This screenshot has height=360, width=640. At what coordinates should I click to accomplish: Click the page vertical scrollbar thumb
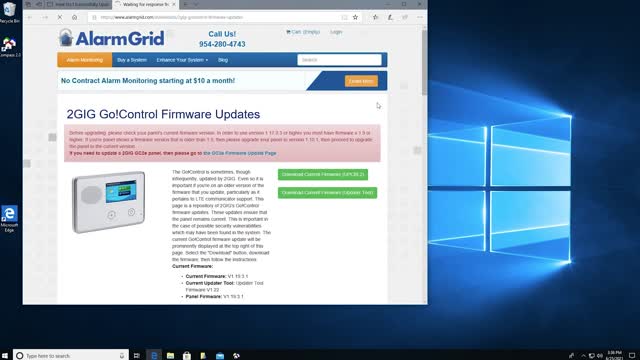point(424,62)
